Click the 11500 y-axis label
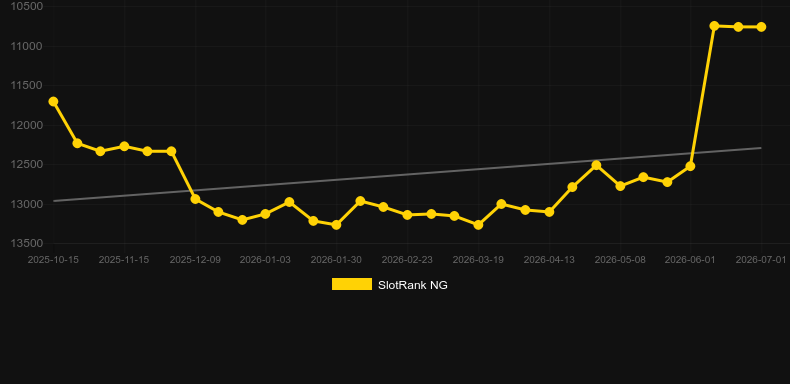 point(26,85)
